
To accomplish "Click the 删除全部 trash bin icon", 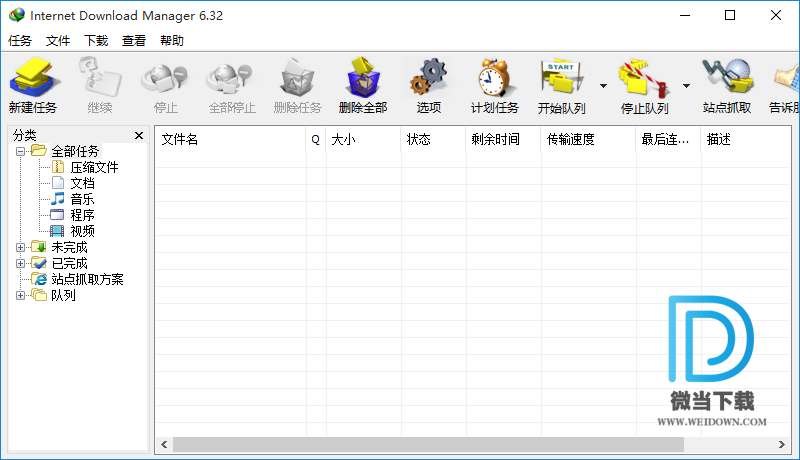I will click(363, 78).
